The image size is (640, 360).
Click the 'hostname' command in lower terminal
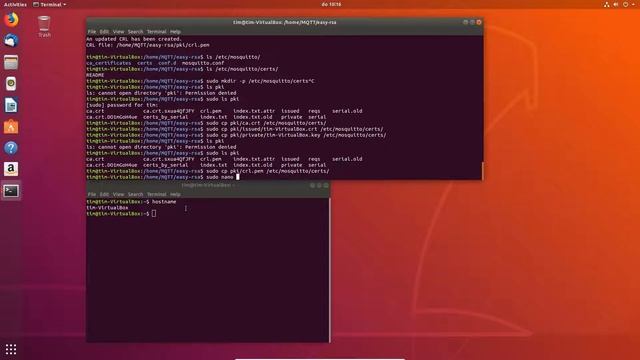(164, 202)
